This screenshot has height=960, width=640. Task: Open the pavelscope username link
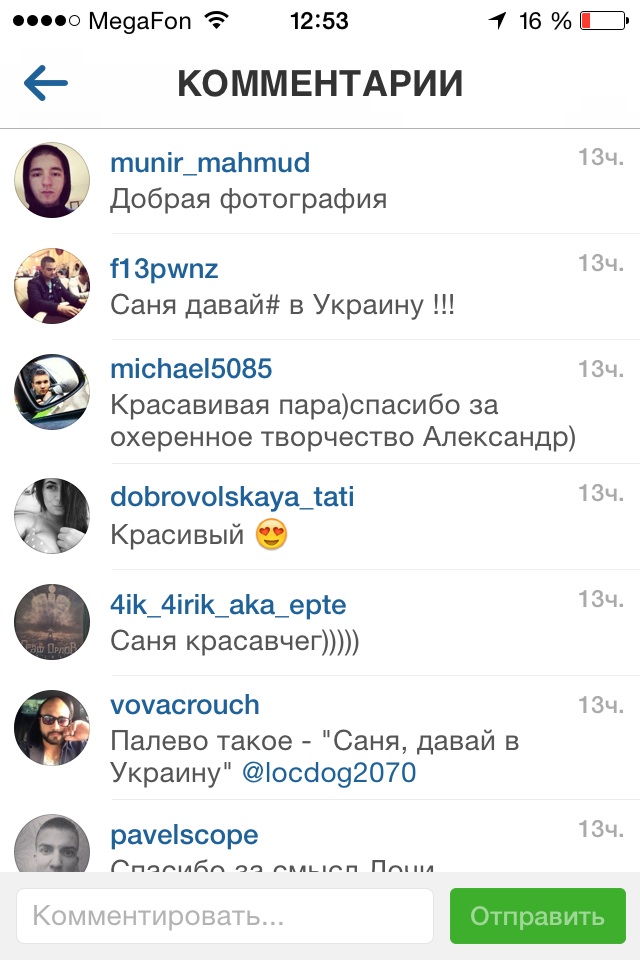184,836
